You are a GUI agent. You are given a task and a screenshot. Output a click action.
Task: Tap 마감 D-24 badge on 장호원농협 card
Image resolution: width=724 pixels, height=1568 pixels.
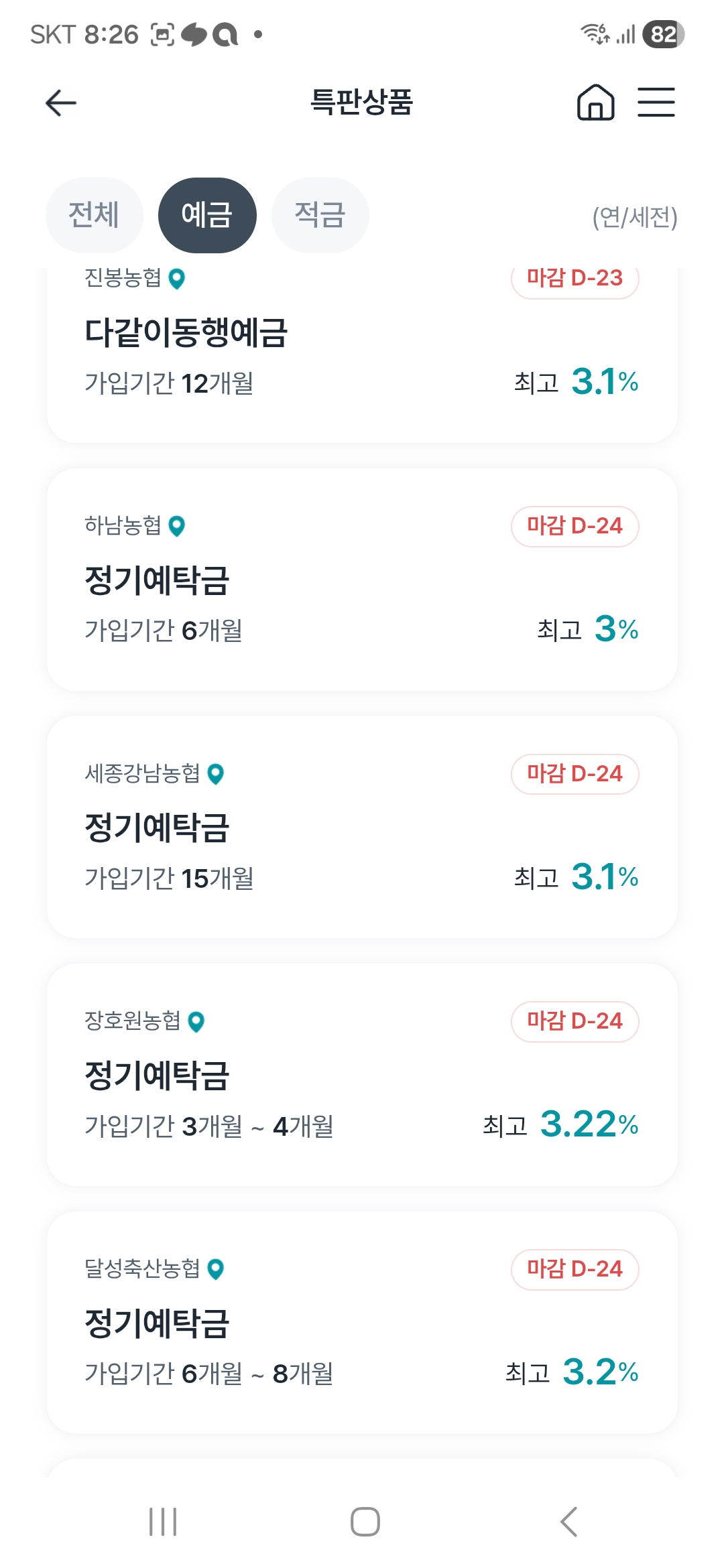[x=575, y=1022]
